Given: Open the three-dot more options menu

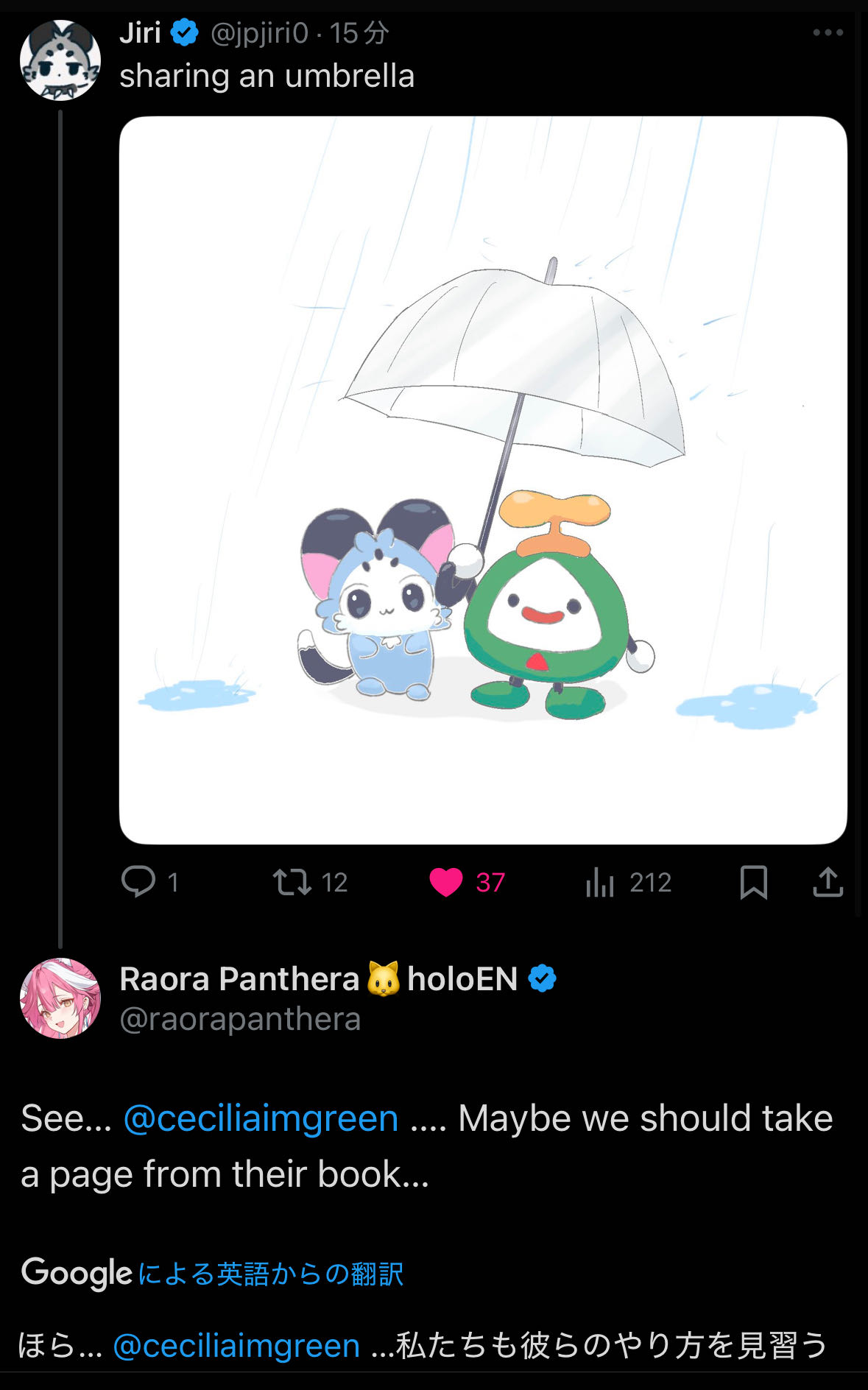Looking at the screenshot, I should click(828, 32).
